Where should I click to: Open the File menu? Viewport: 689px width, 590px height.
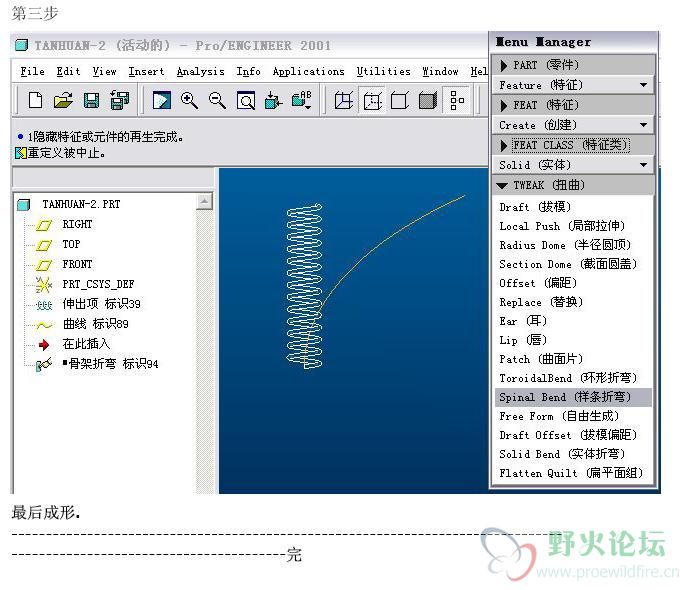(33, 72)
